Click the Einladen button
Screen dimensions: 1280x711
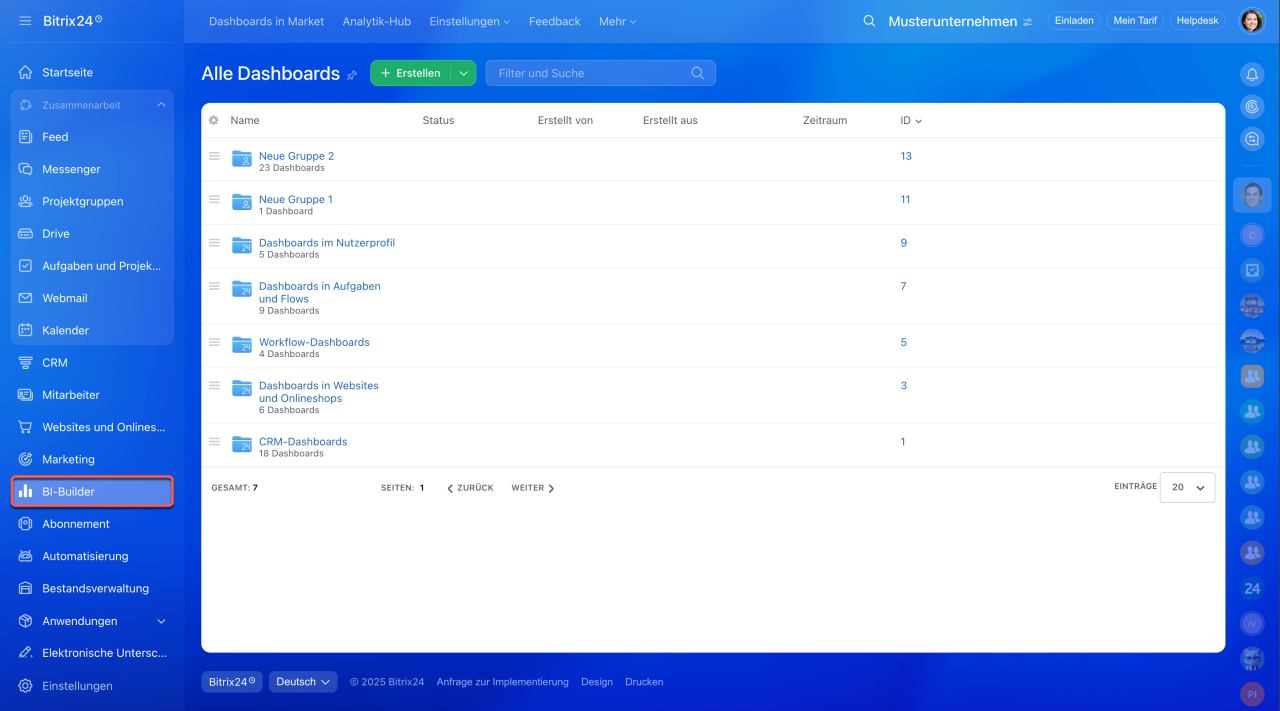(x=1074, y=21)
